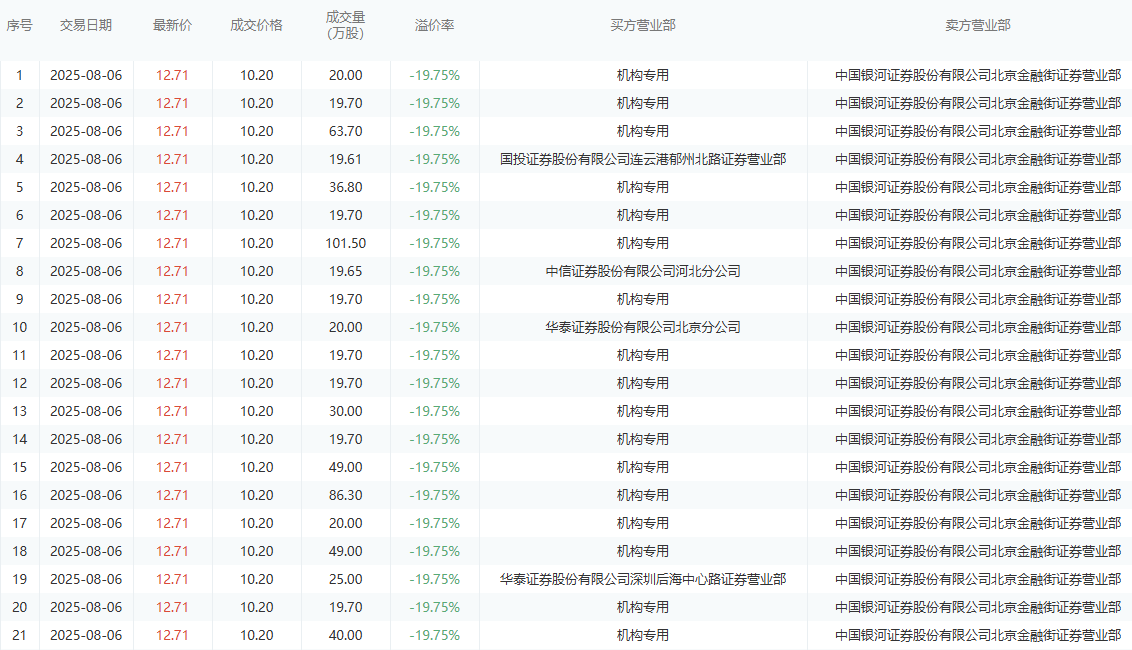Select the 成交价格 column header
1132x650 pixels.
[257, 25]
